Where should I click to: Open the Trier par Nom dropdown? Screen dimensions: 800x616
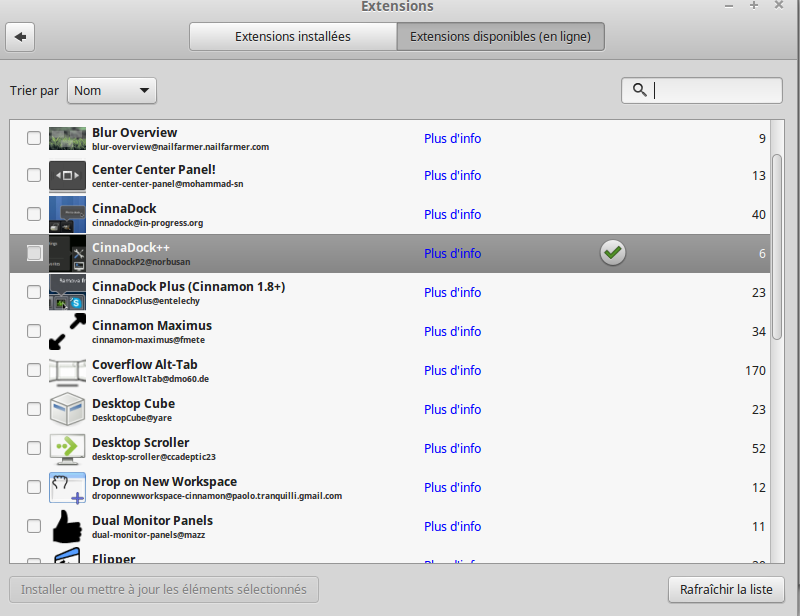coord(112,90)
